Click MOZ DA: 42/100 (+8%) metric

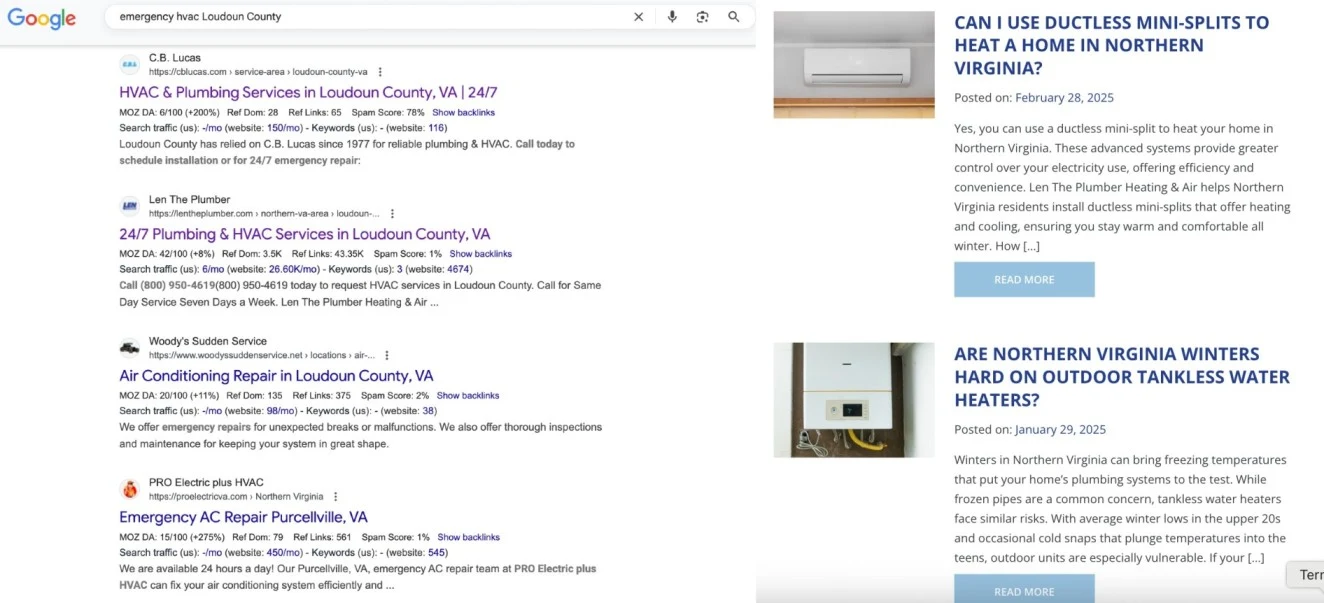166,254
